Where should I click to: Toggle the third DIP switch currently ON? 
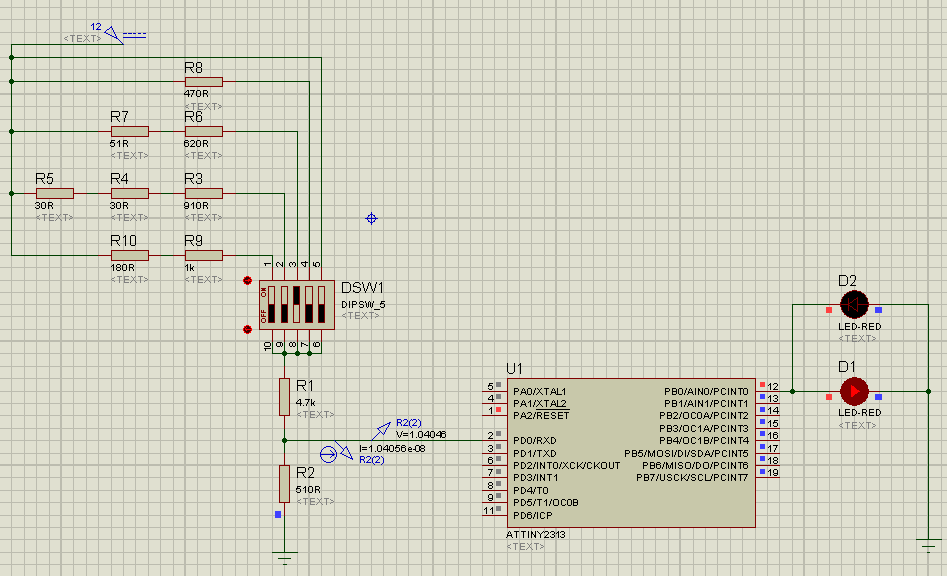point(296,304)
